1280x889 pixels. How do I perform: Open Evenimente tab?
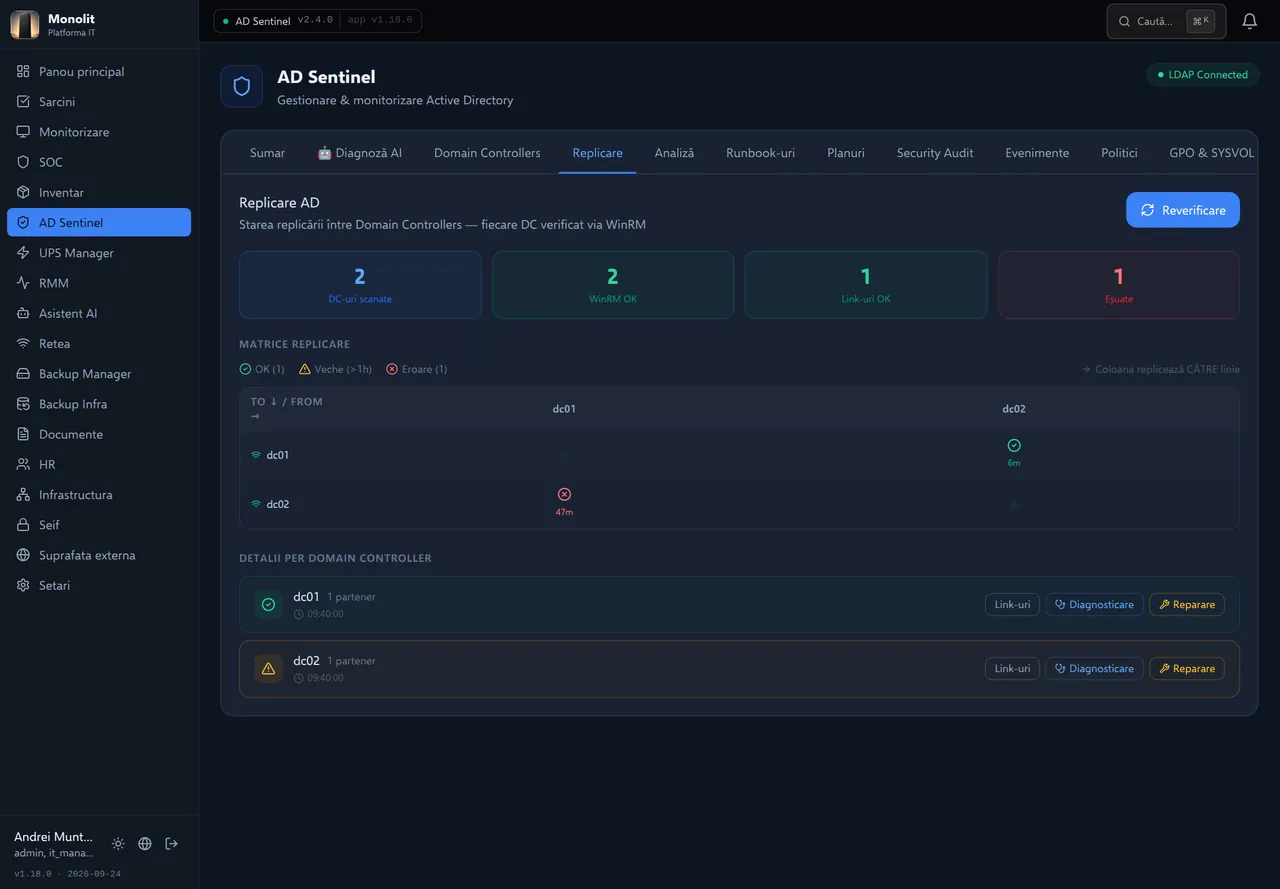coord(1037,153)
